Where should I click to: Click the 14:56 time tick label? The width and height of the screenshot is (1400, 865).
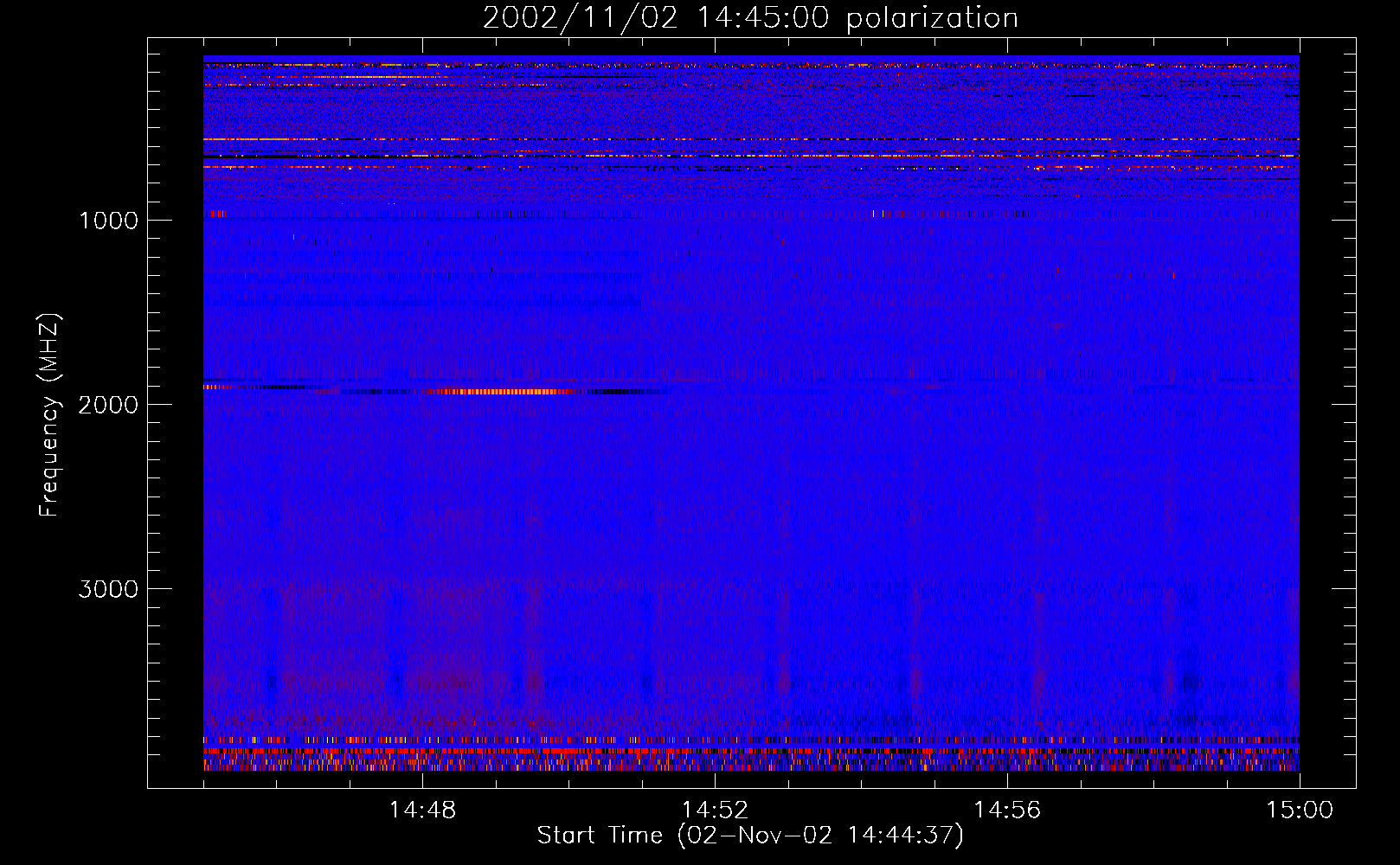pos(1007,811)
